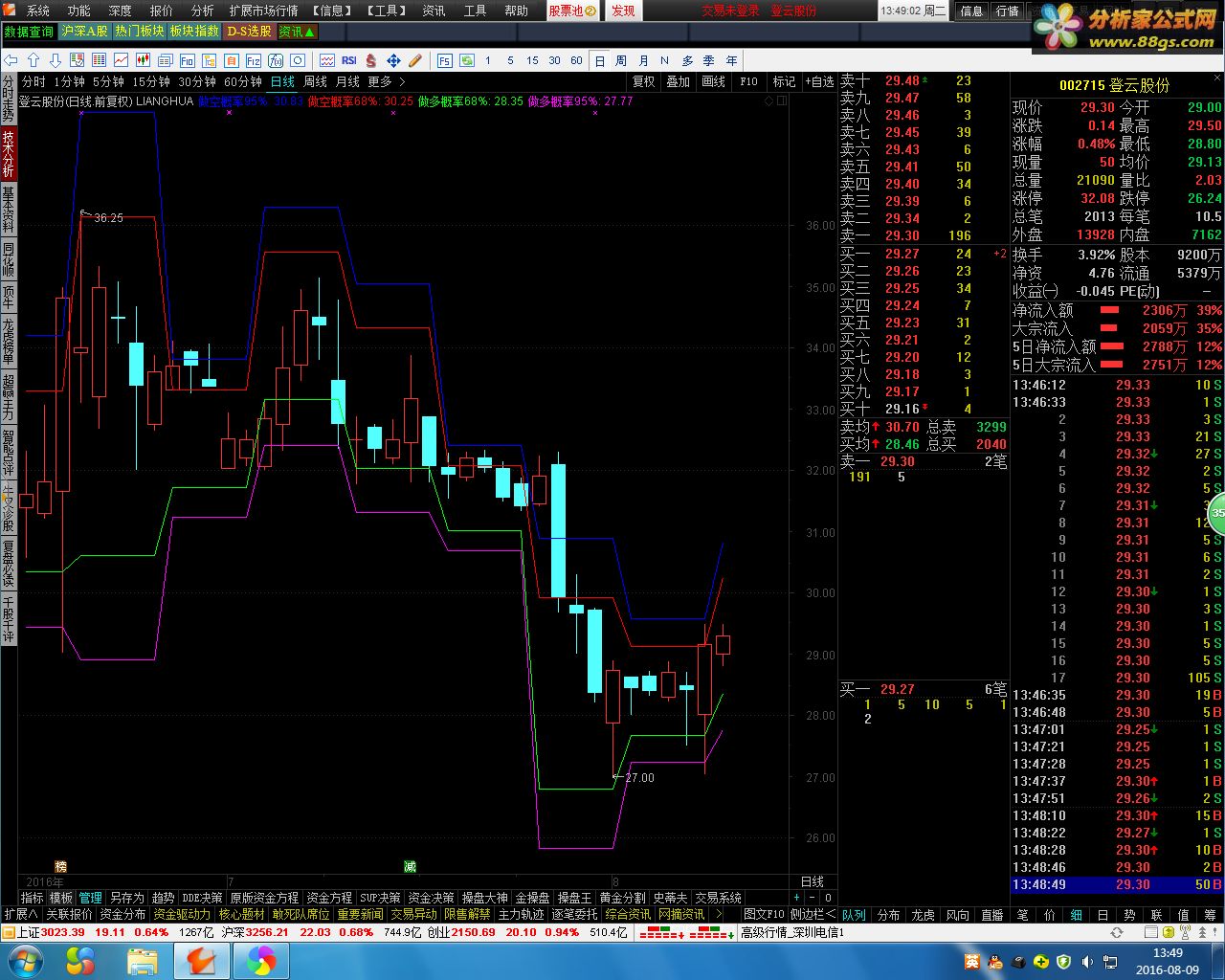The height and width of the screenshot is (980, 1225).
Task: Select the DDE决策 indicator tab
Action: [202, 898]
